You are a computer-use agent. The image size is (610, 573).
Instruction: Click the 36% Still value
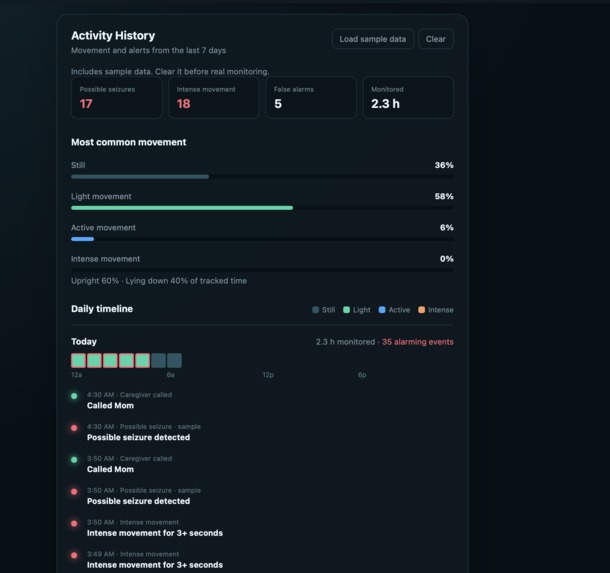click(x=444, y=165)
